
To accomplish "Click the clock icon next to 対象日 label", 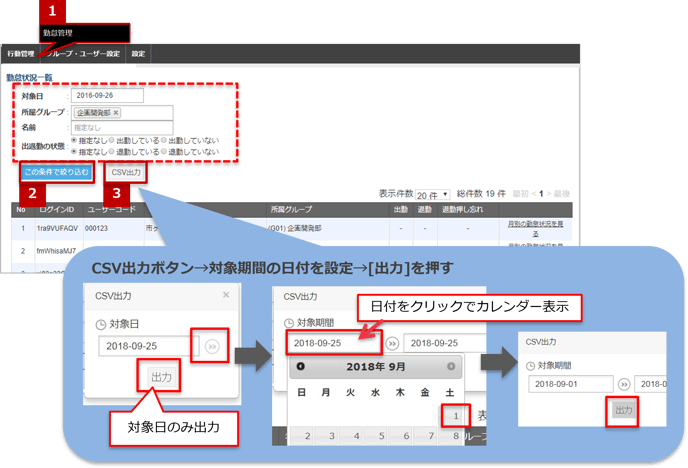I will 100,325.
